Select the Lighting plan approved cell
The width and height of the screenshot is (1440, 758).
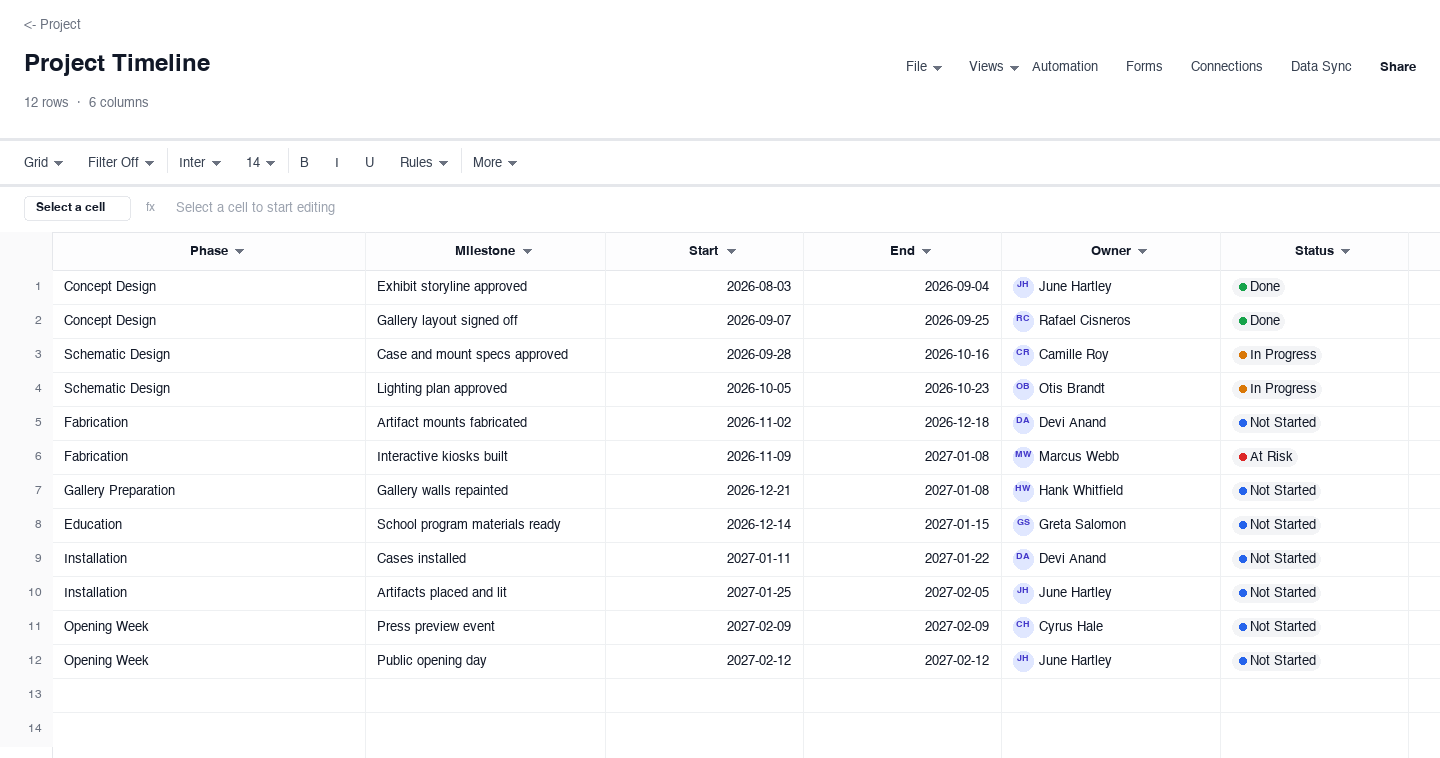485,389
